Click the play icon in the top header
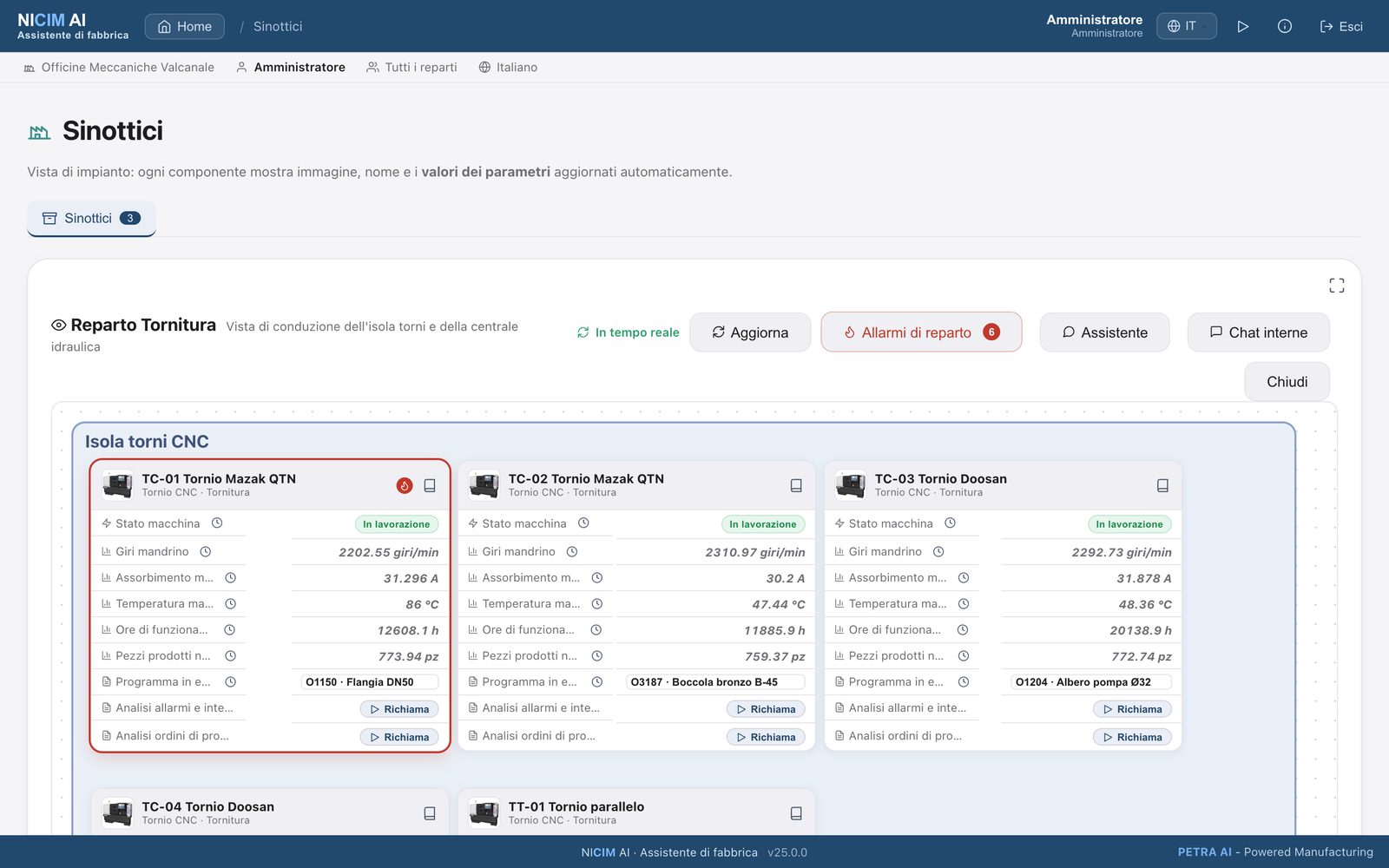1389x868 pixels. click(x=1243, y=26)
